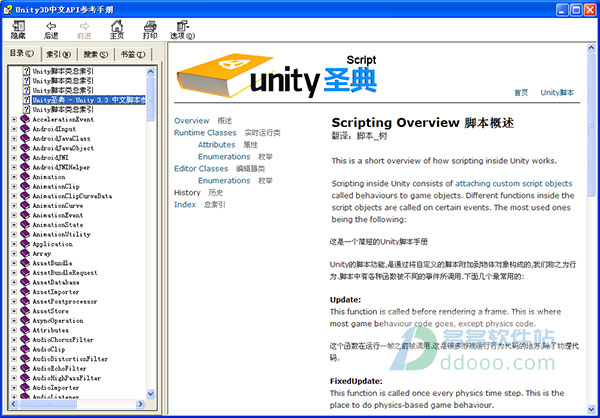
Task: Open the Runtime Classes link
Action: click(x=205, y=133)
